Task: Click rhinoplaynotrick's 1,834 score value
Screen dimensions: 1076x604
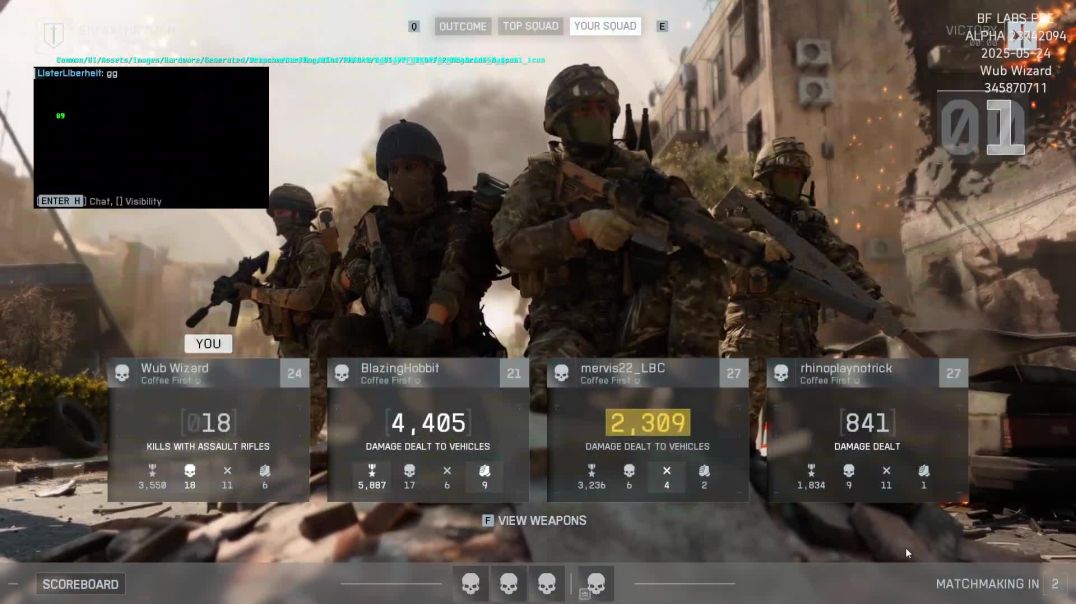Action: [811, 485]
